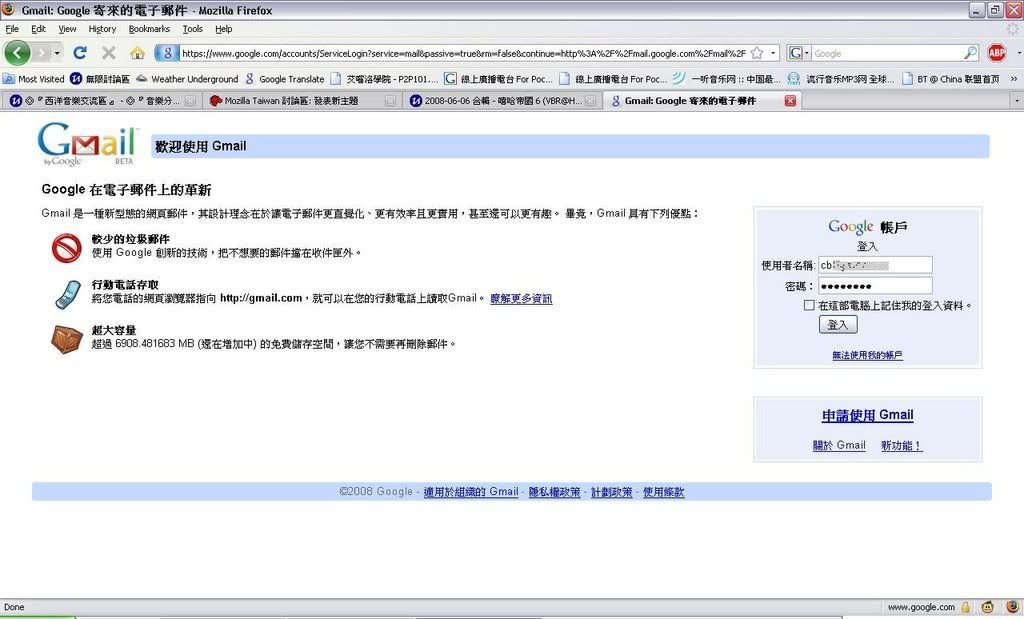Click the Stop loading X icon

108,53
